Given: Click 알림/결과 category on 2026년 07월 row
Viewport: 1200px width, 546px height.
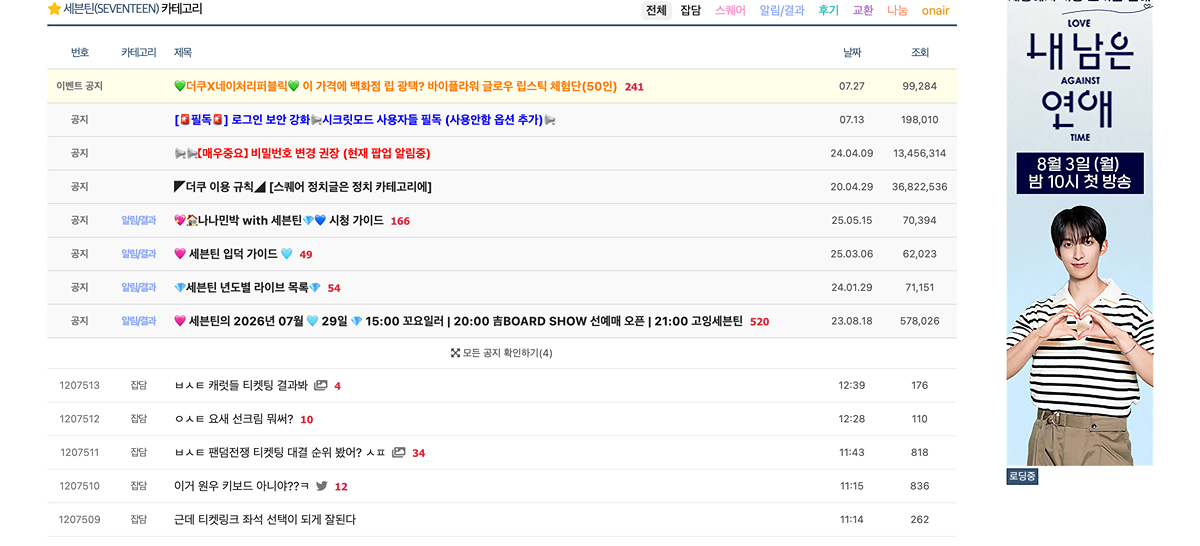Looking at the screenshot, I should tap(139, 321).
